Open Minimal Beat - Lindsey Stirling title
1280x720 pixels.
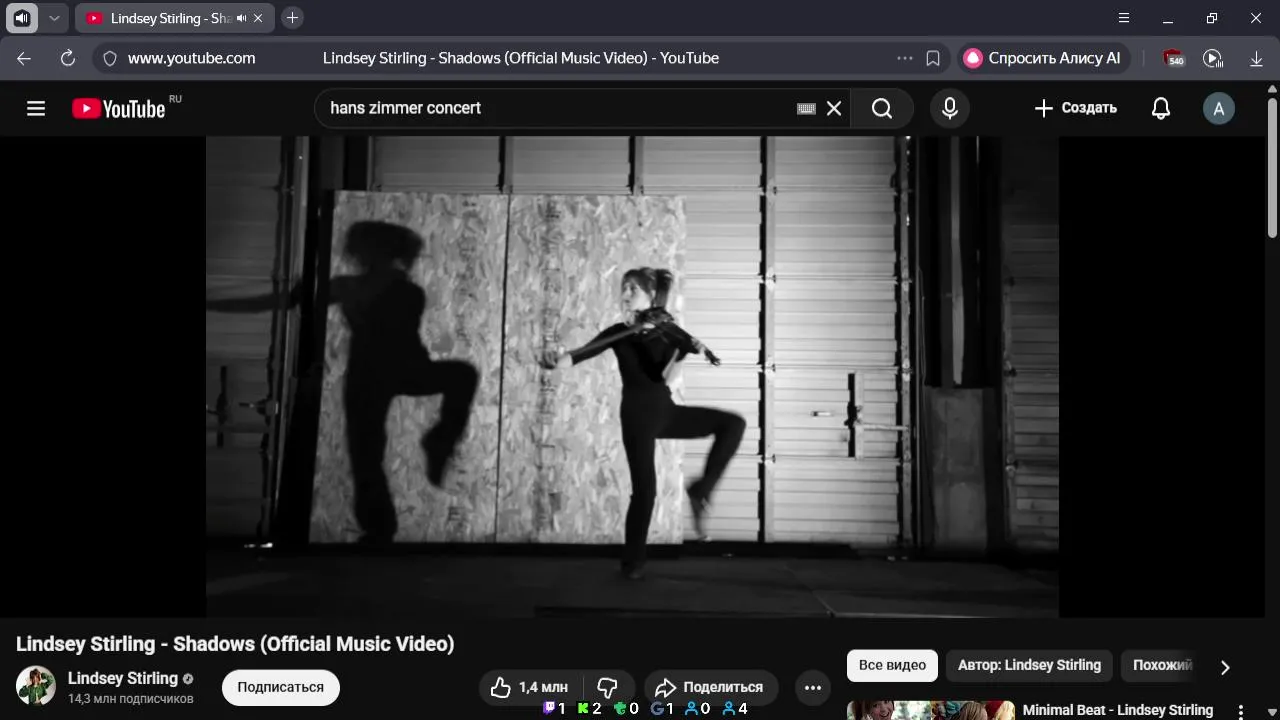point(1118,710)
